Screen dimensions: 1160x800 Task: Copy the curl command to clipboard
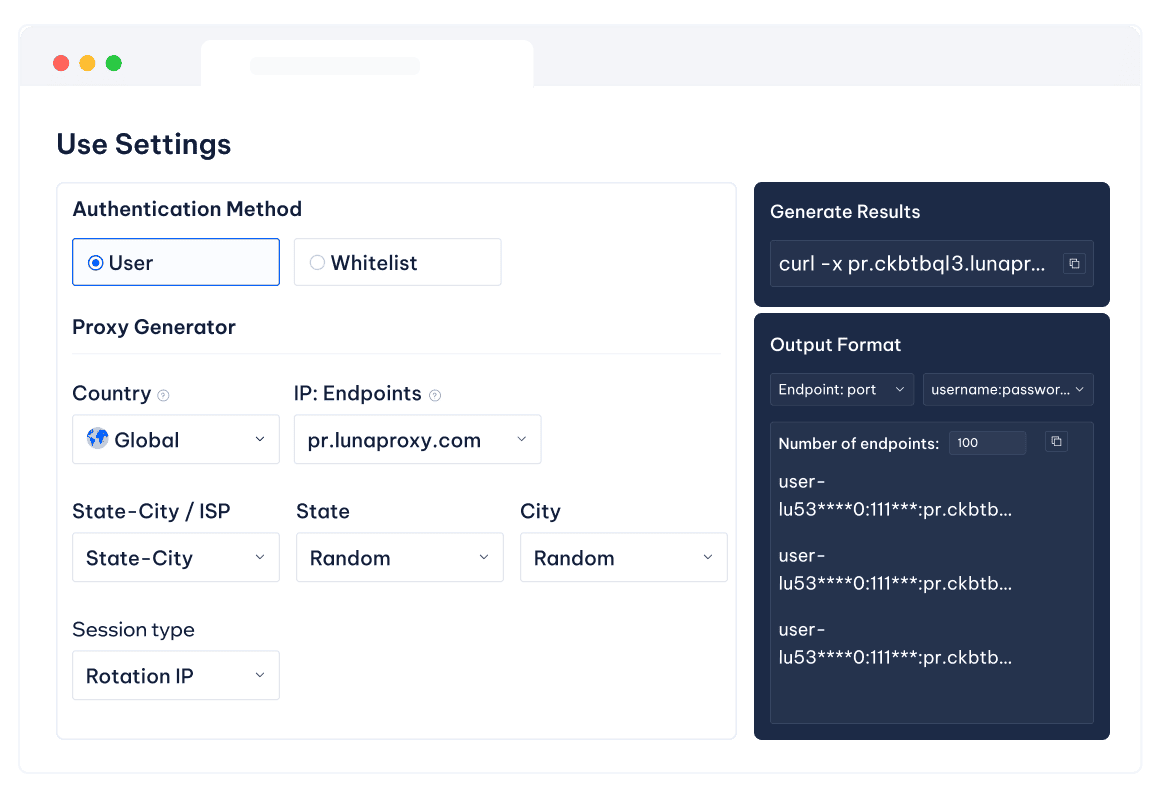[1074, 263]
